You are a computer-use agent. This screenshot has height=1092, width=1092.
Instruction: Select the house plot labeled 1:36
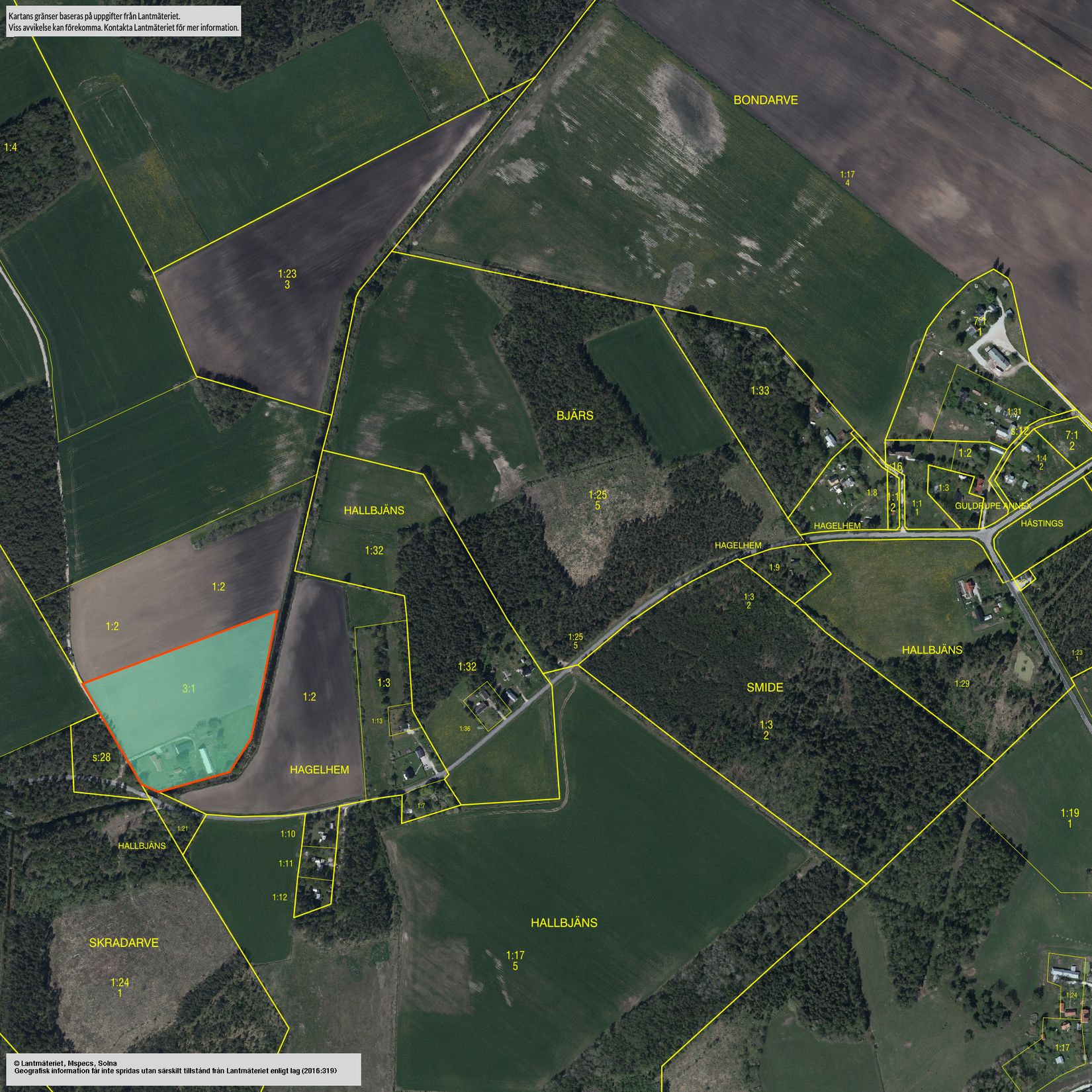465,729
